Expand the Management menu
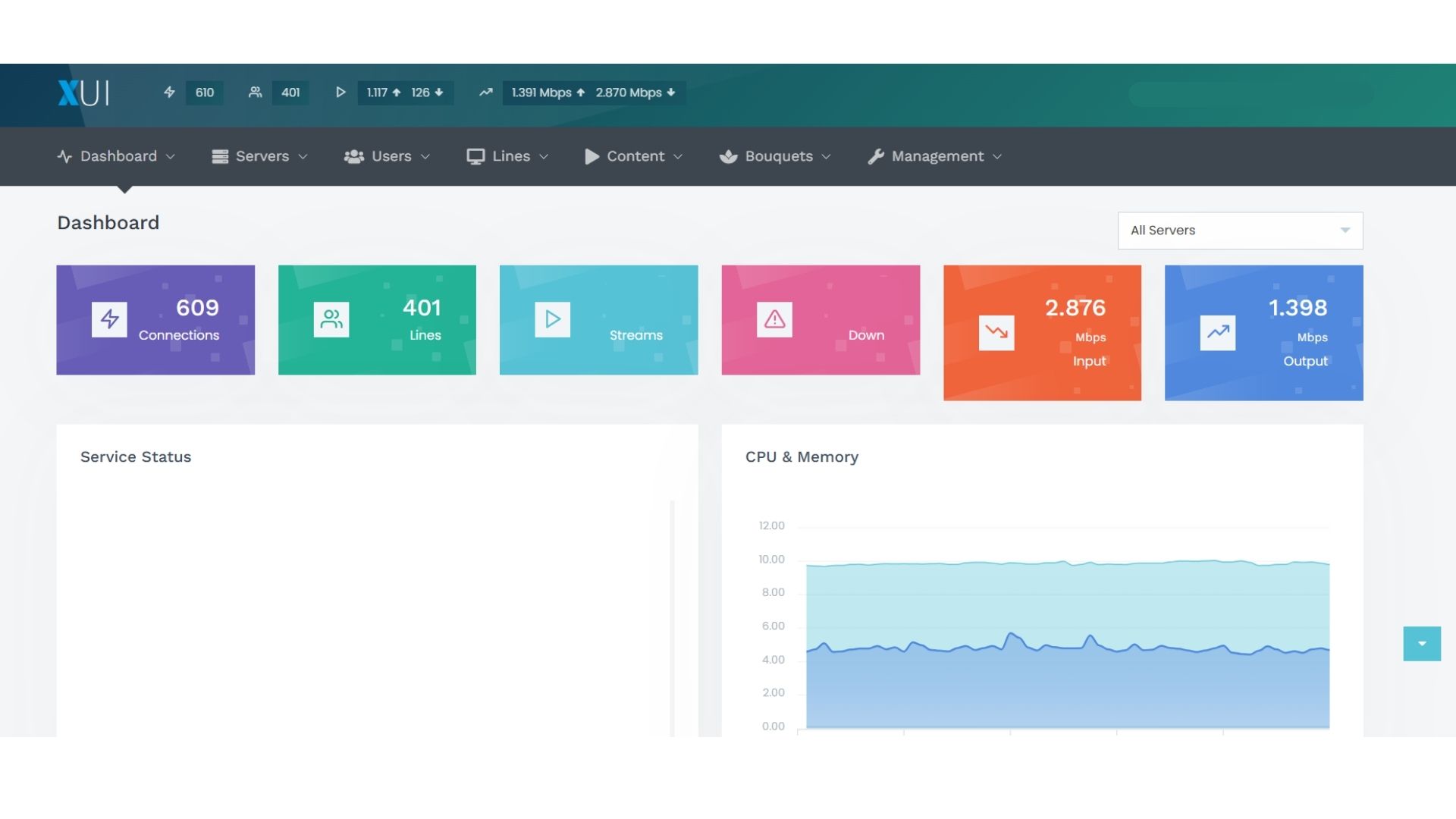This screenshot has width=1456, height=819. 935,156
